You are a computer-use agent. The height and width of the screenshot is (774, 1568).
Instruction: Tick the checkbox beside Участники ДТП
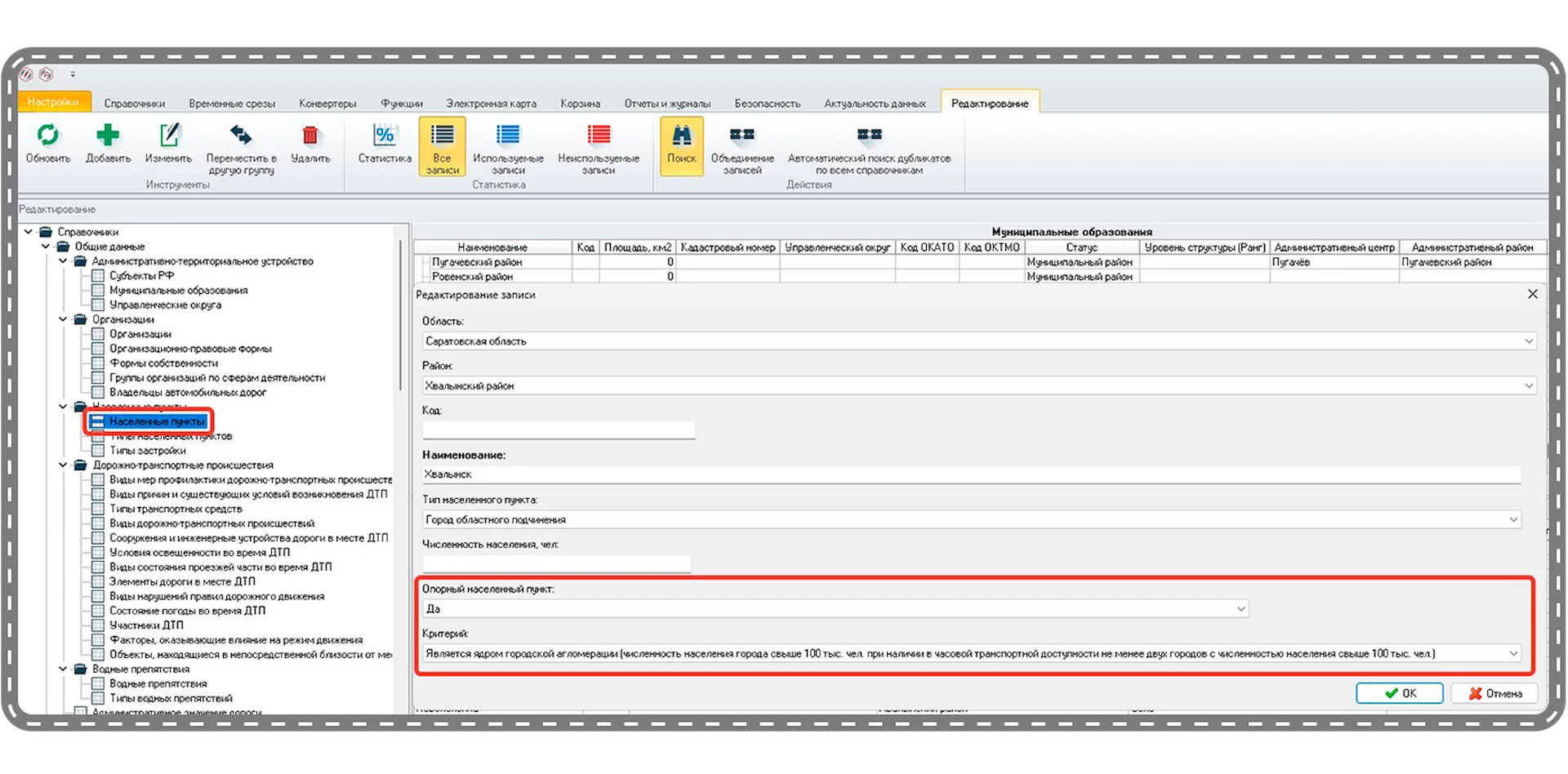click(x=98, y=625)
